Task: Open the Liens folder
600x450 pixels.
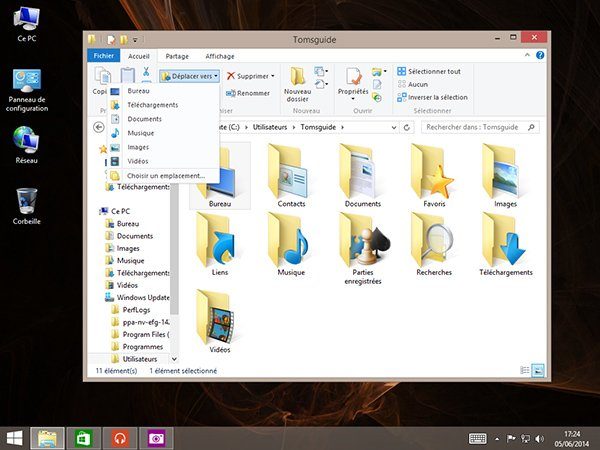Action: tap(220, 245)
